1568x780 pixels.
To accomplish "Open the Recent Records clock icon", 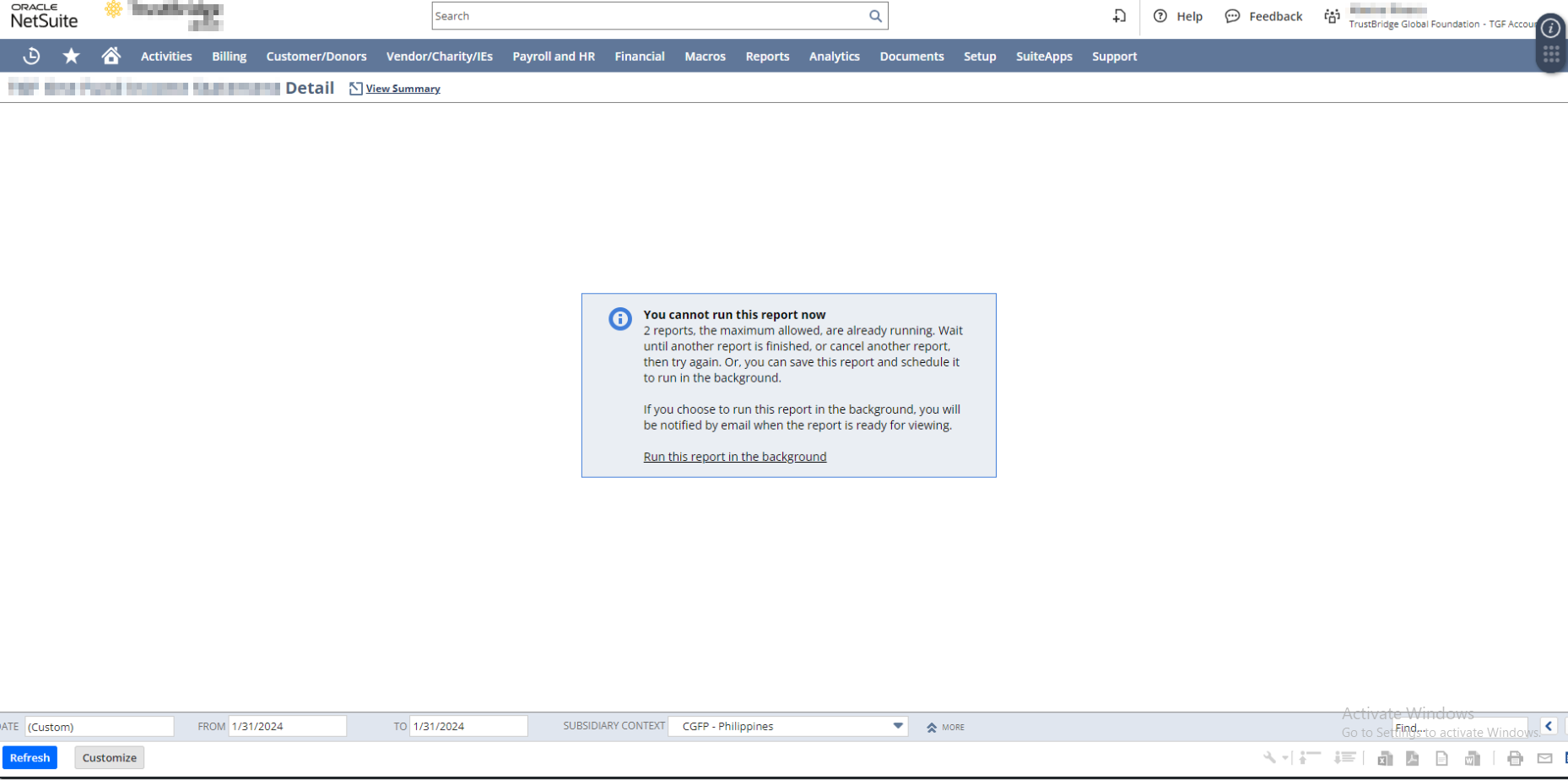I will pyautogui.click(x=31, y=57).
